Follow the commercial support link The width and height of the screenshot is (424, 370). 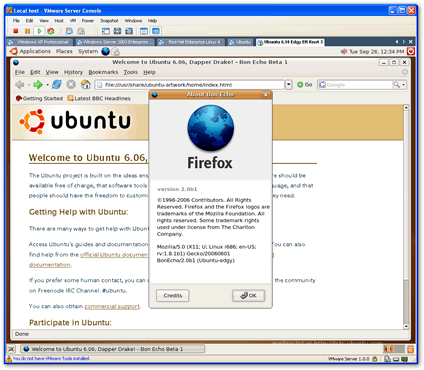pos(112,306)
